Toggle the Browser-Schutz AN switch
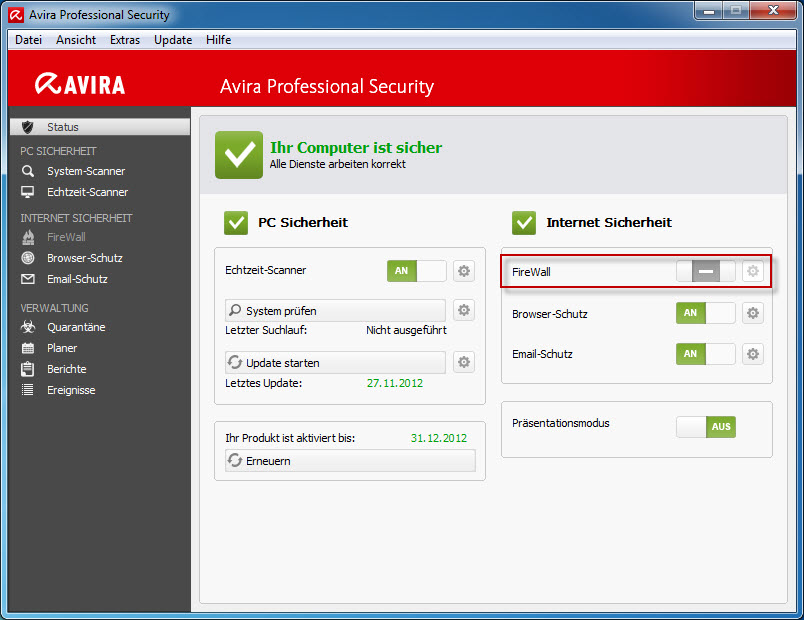804x620 pixels. 706,313
